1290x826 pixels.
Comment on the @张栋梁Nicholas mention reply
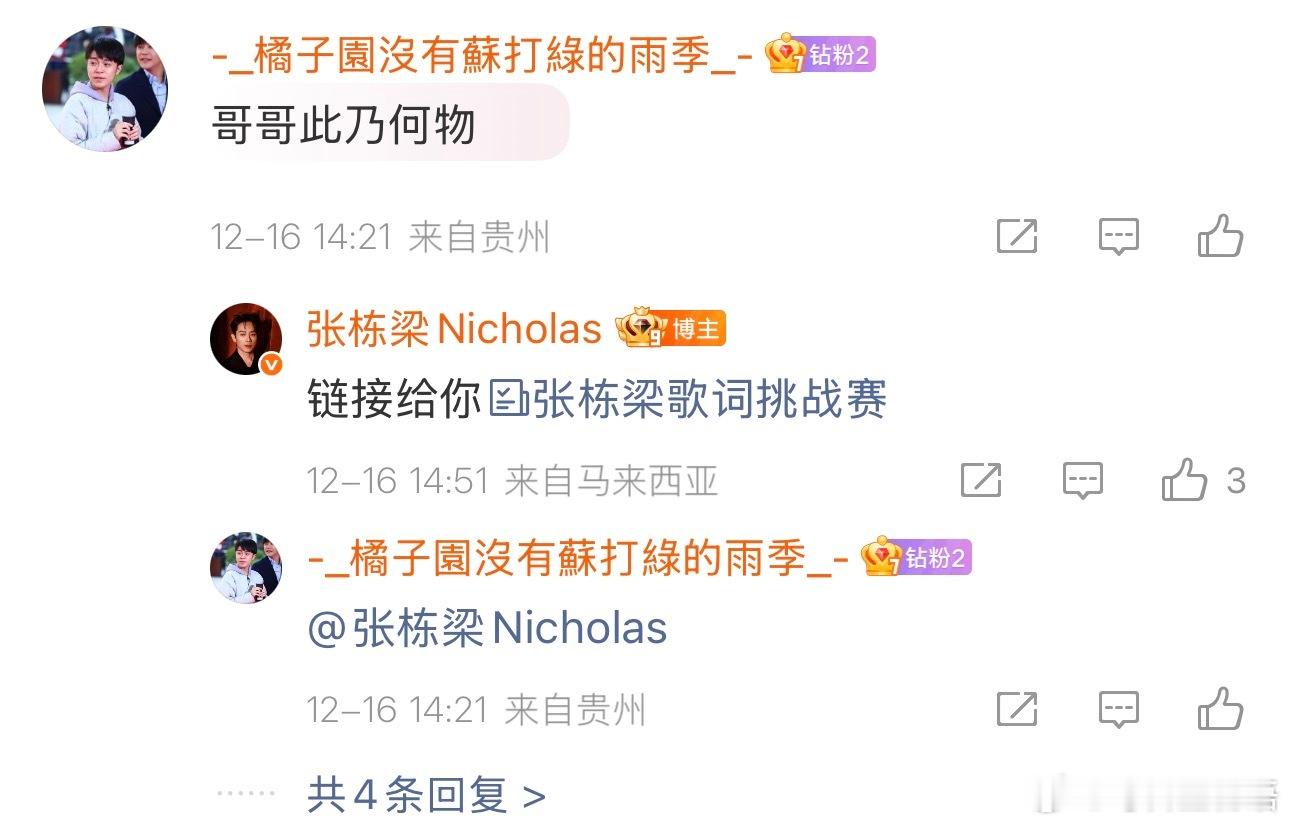point(1119,709)
